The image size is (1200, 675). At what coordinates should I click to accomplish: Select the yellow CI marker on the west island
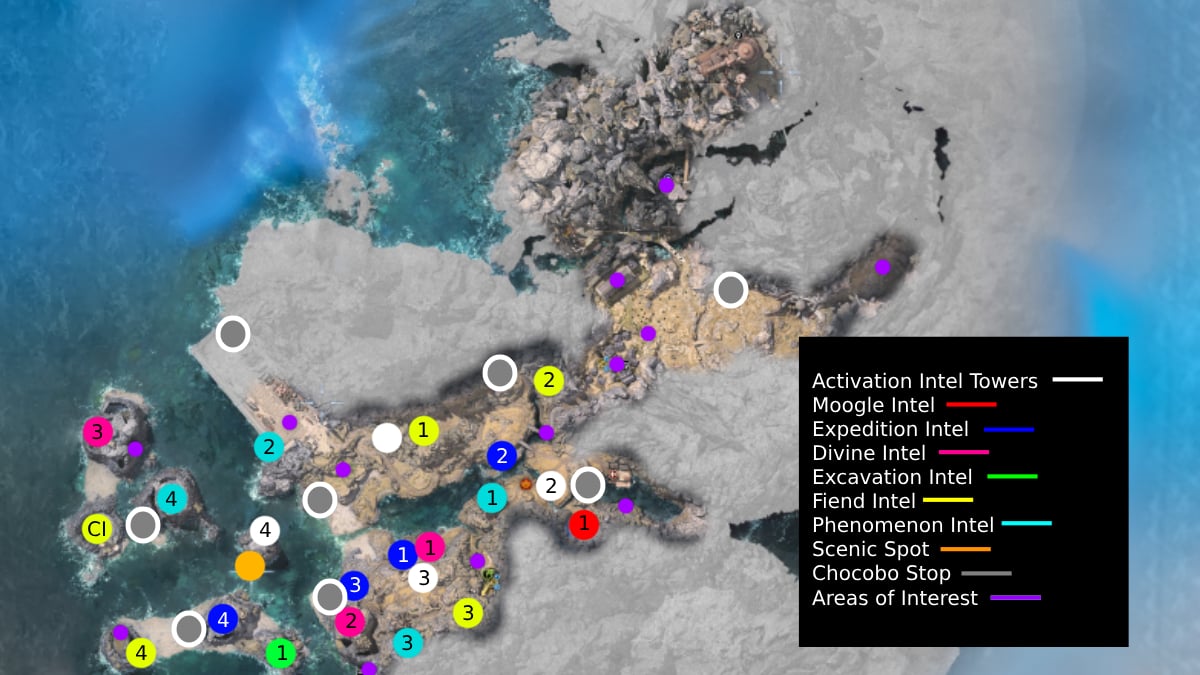(97, 529)
